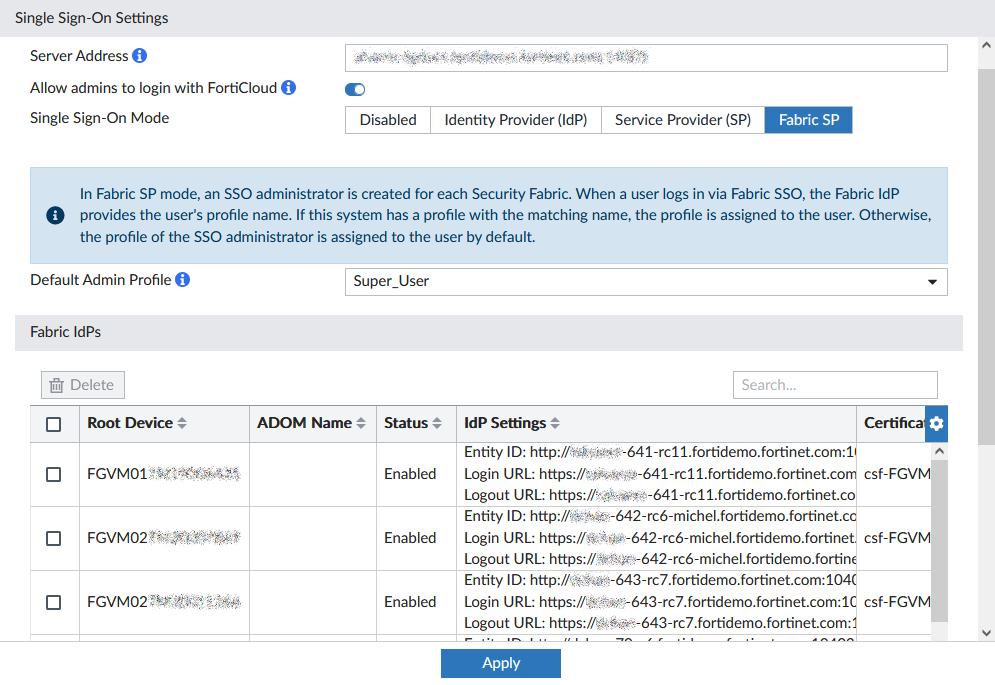The width and height of the screenshot is (995, 685).
Task: Choose Service Provider (SP) mode
Action: click(682, 120)
